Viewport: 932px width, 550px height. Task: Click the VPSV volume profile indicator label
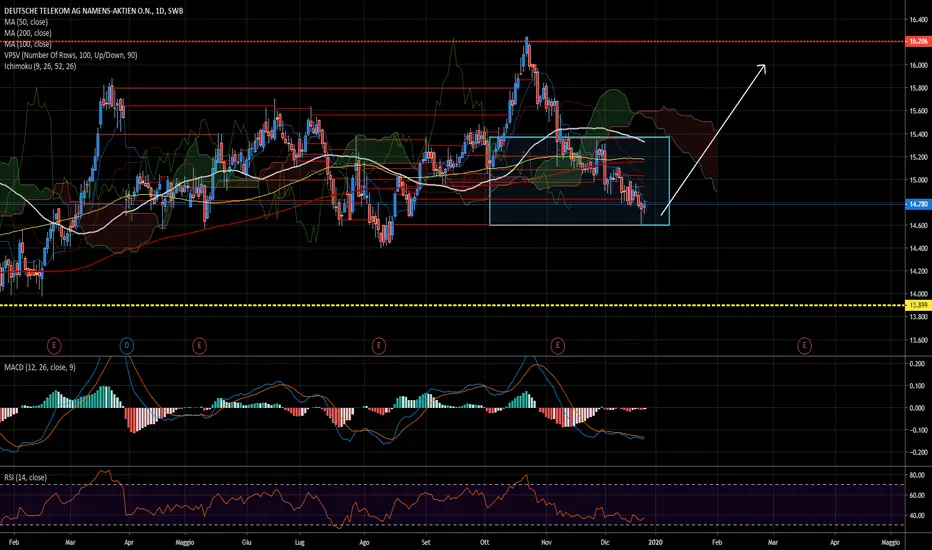71,55
